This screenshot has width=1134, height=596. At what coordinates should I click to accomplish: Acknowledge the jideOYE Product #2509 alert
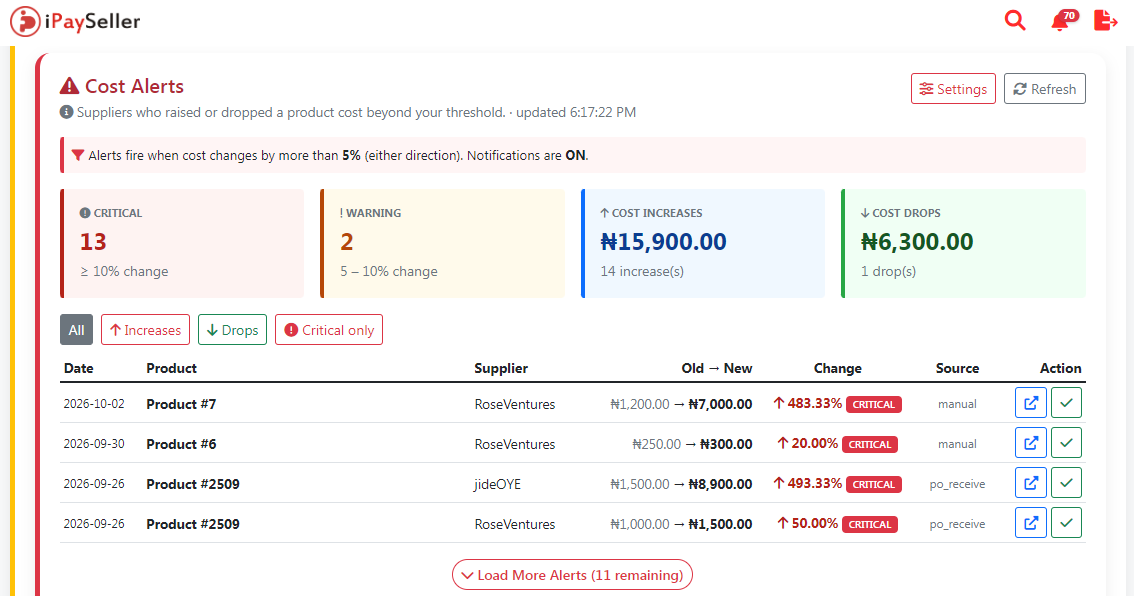[x=1066, y=482]
